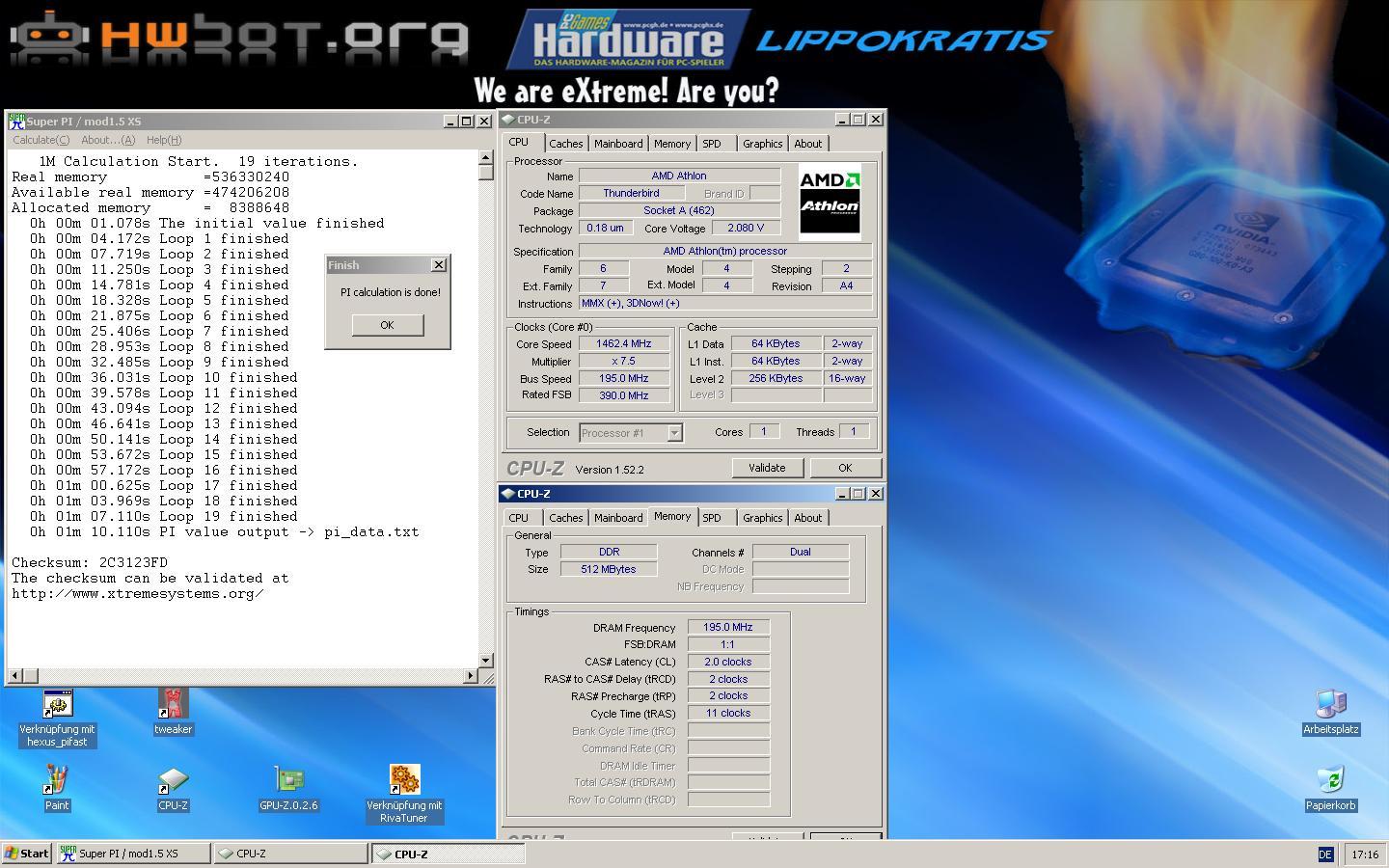Click the Checksum: 2C3123FD line
This screenshot has height=868, width=1389.
click(x=90, y=562)
